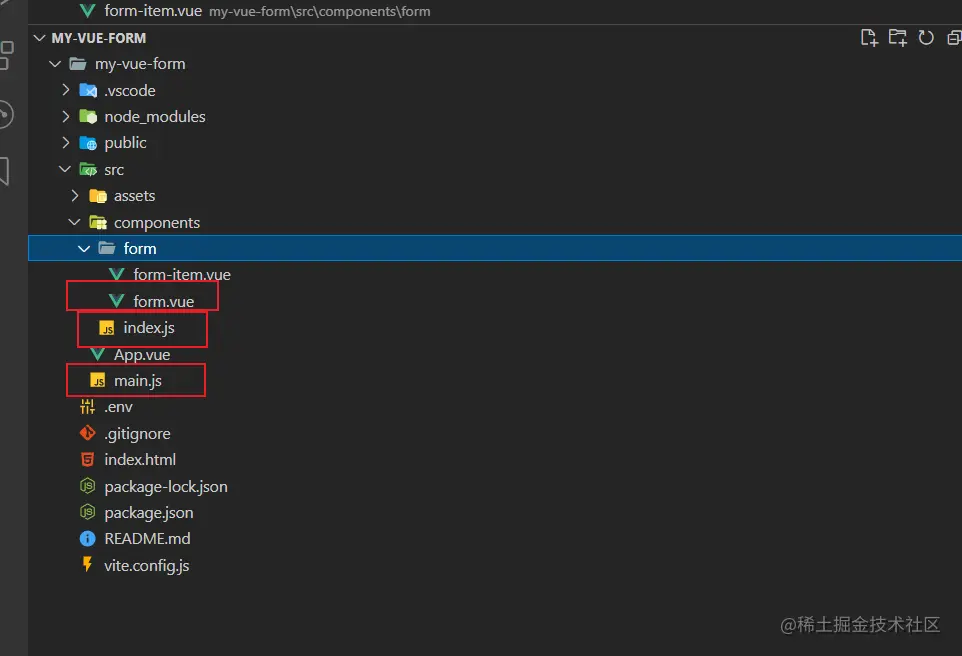Click the Collapse Folders icon in Explorer

tap(953, 37)
